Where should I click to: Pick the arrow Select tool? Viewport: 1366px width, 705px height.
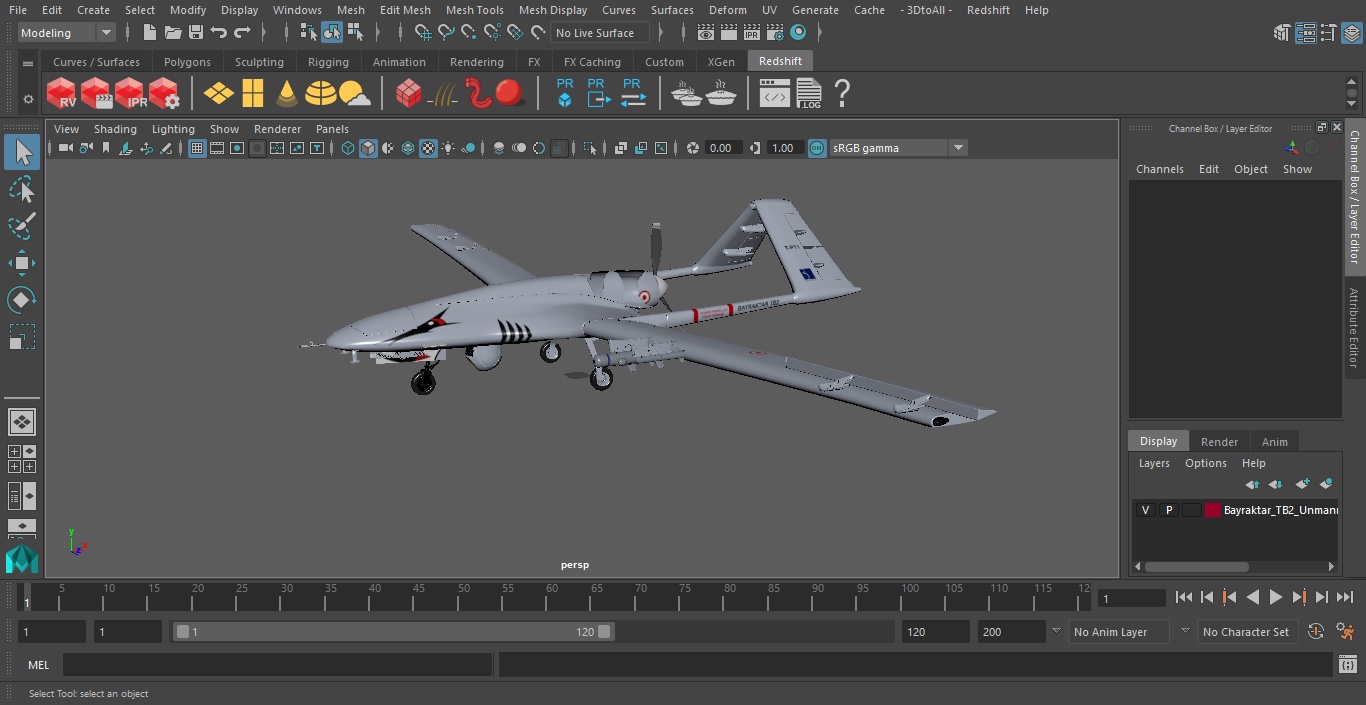22,152
